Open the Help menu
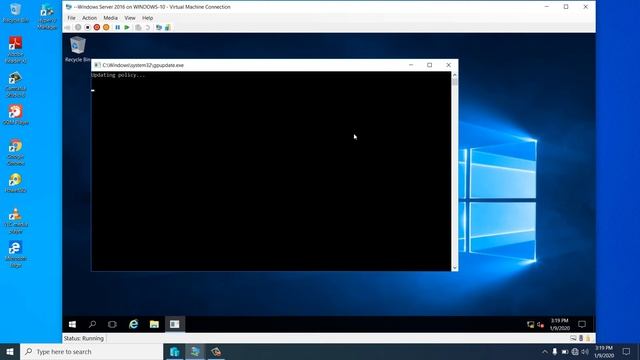The image size is (640, 360). [x=147, y=18]
